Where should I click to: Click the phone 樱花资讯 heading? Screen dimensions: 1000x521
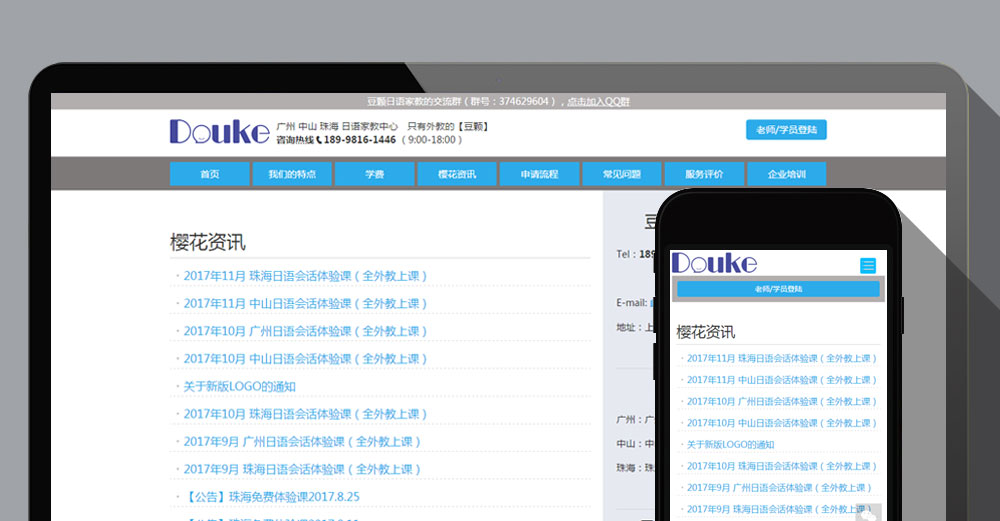click(x=705, y=332)
